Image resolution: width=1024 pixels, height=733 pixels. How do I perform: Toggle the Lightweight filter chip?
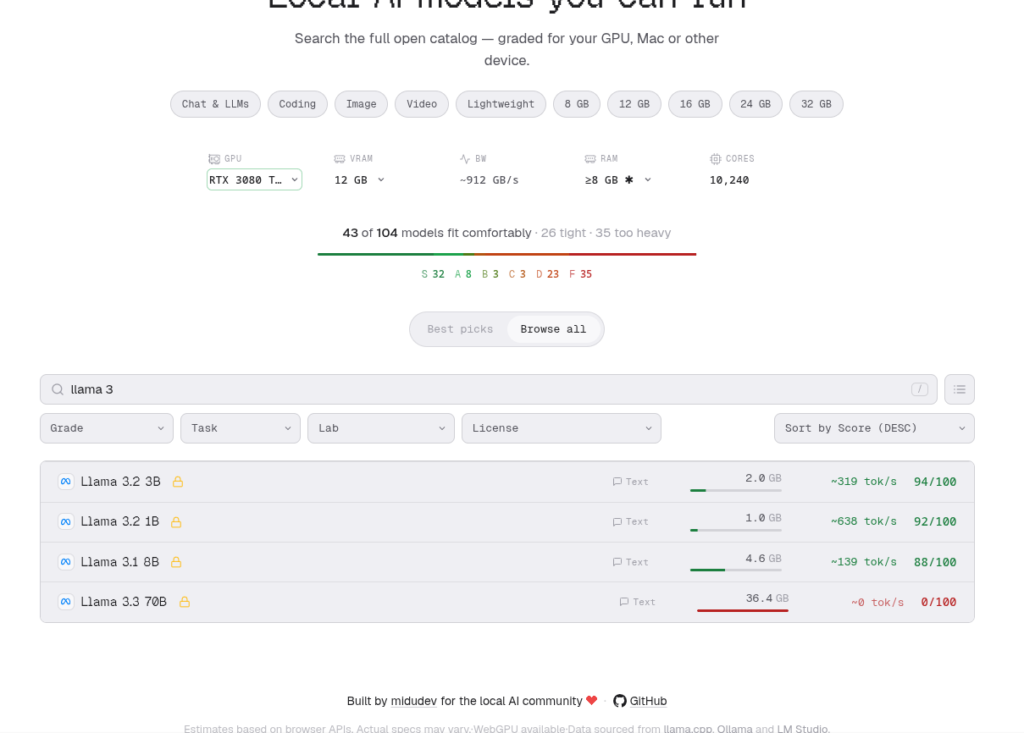[501, 104]
